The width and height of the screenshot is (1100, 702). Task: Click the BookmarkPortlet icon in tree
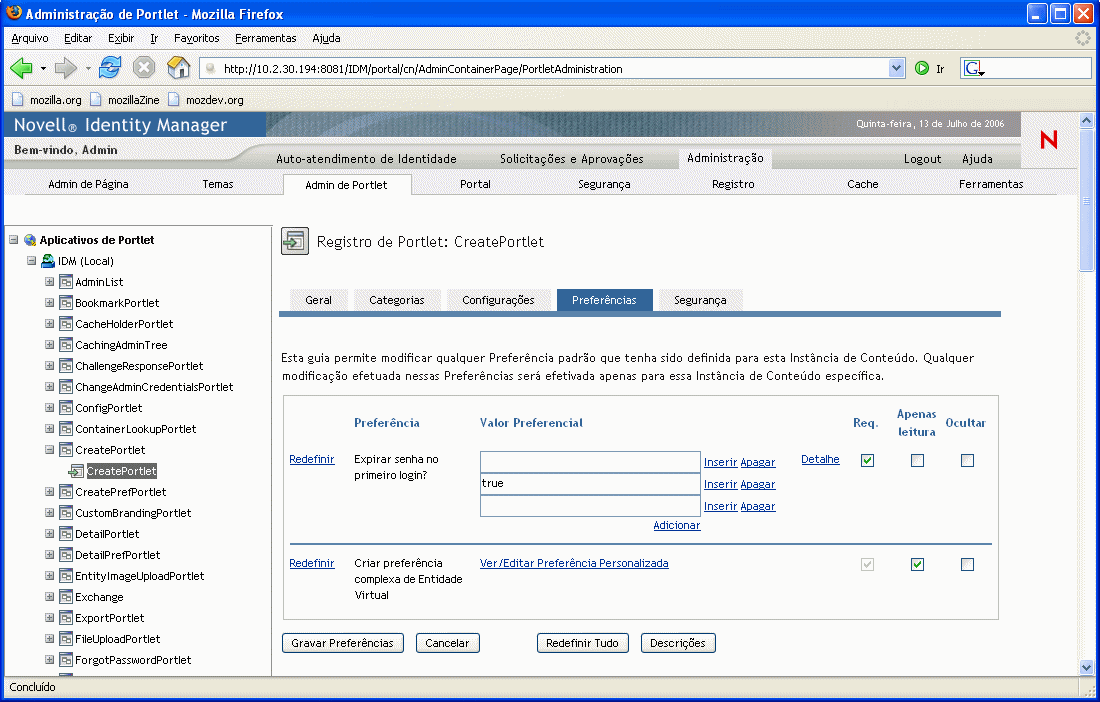pyautogui.click(x=66, y=303)
